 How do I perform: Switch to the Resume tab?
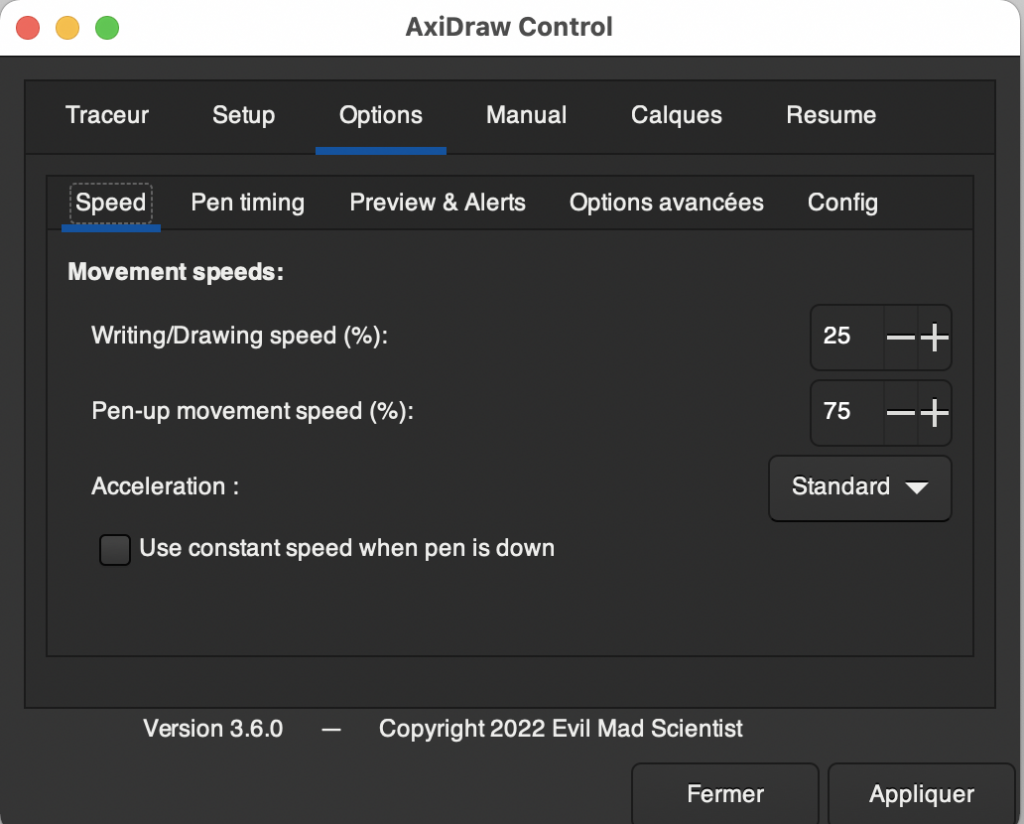pos(831,115)
